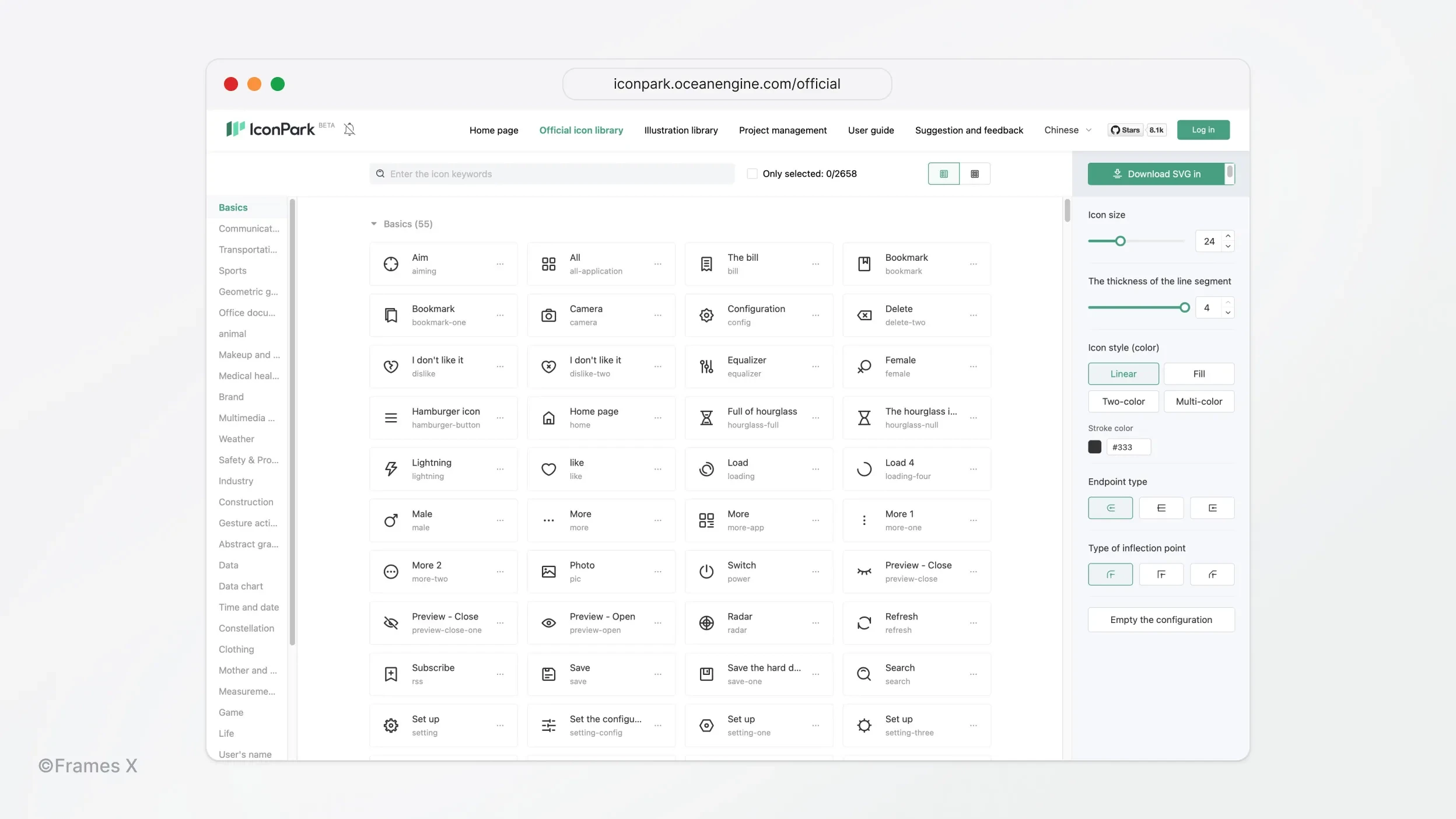Screen dimensions: 1456x819
Task: Click the Photo pic icon
Action: click(x=548, y=572)
